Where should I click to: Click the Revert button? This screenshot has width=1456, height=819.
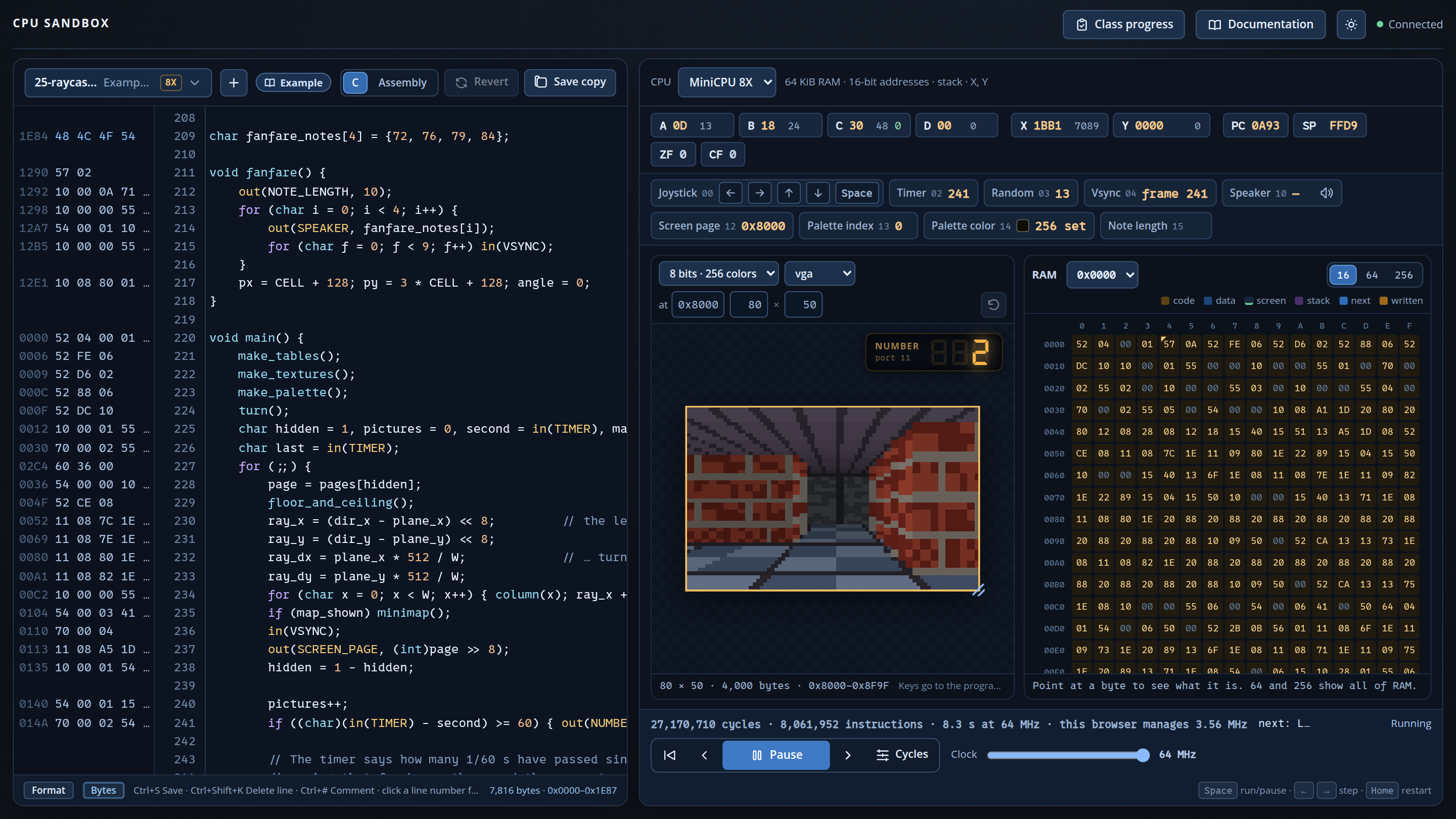481,82
